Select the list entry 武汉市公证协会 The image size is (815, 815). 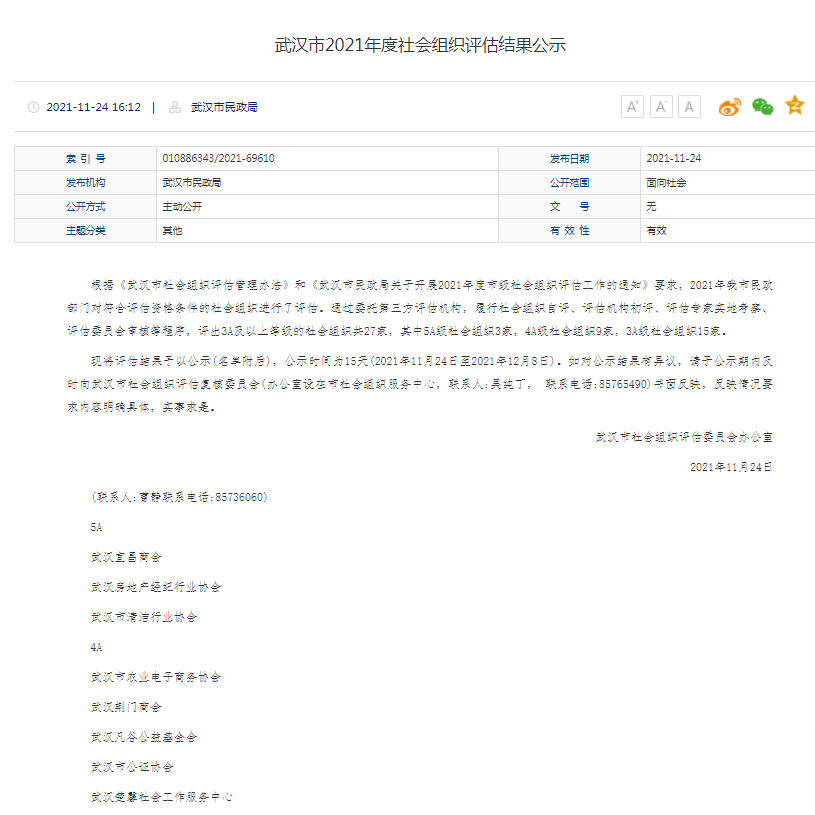tap(132, 767)
